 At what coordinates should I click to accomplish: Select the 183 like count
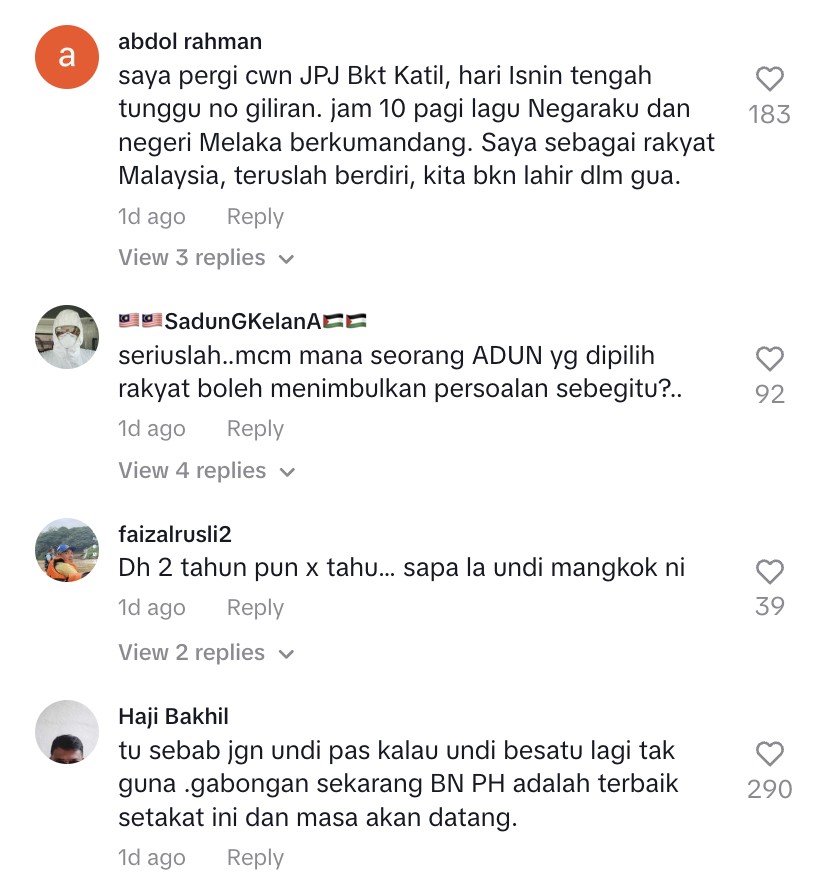pos(769,114)
